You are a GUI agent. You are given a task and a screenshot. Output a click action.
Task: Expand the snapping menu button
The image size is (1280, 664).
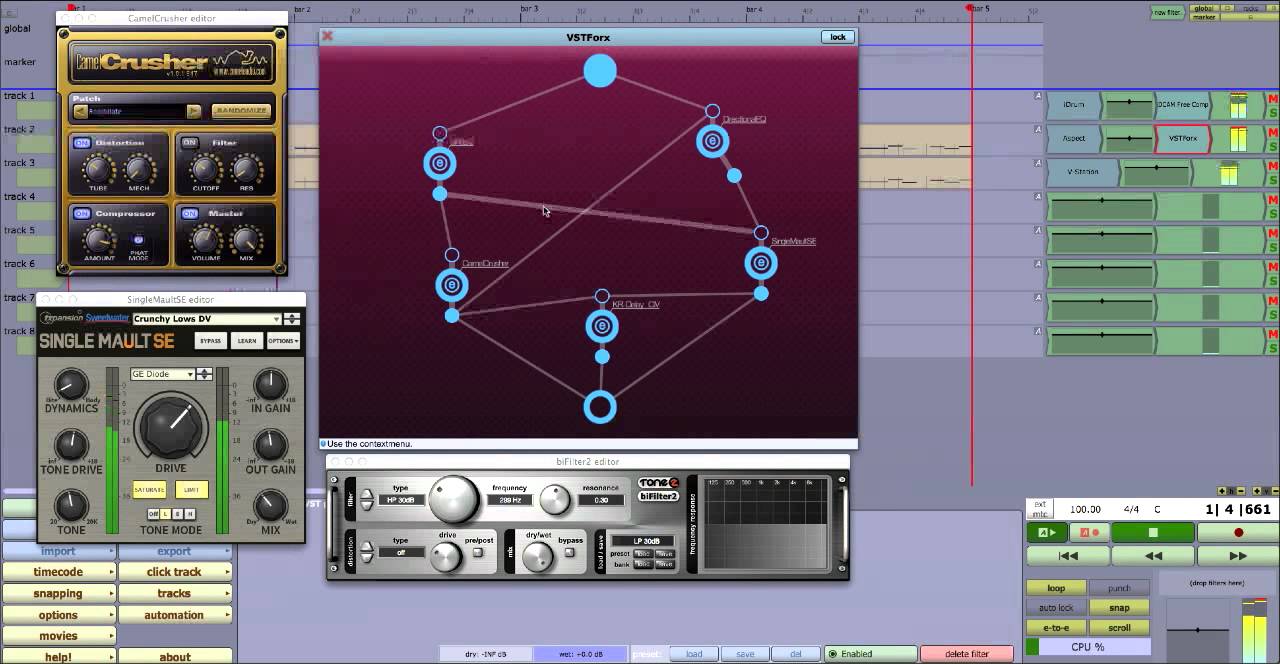click(x=59, y=594)
